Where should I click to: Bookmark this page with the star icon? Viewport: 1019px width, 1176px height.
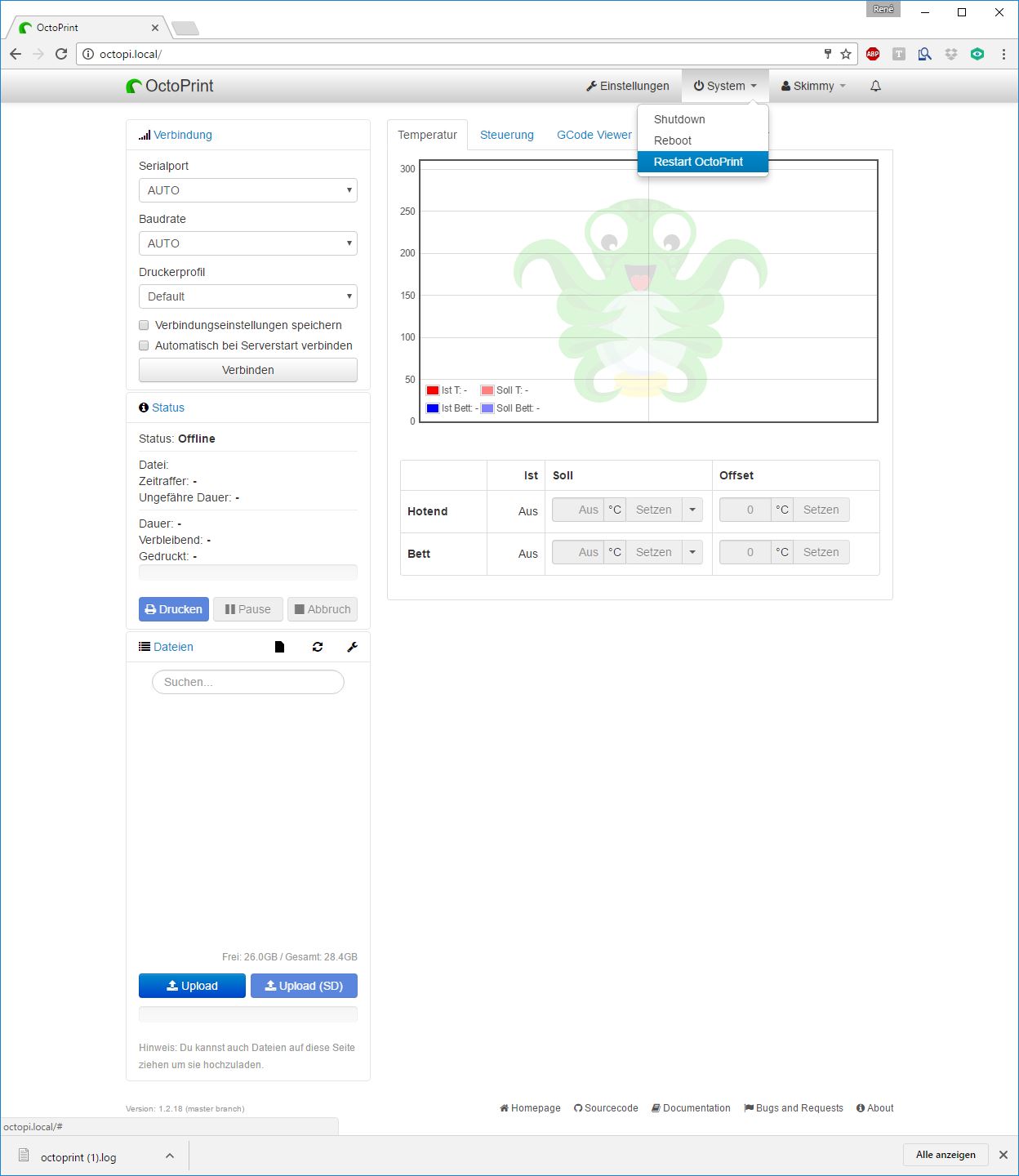pos(846,54)
